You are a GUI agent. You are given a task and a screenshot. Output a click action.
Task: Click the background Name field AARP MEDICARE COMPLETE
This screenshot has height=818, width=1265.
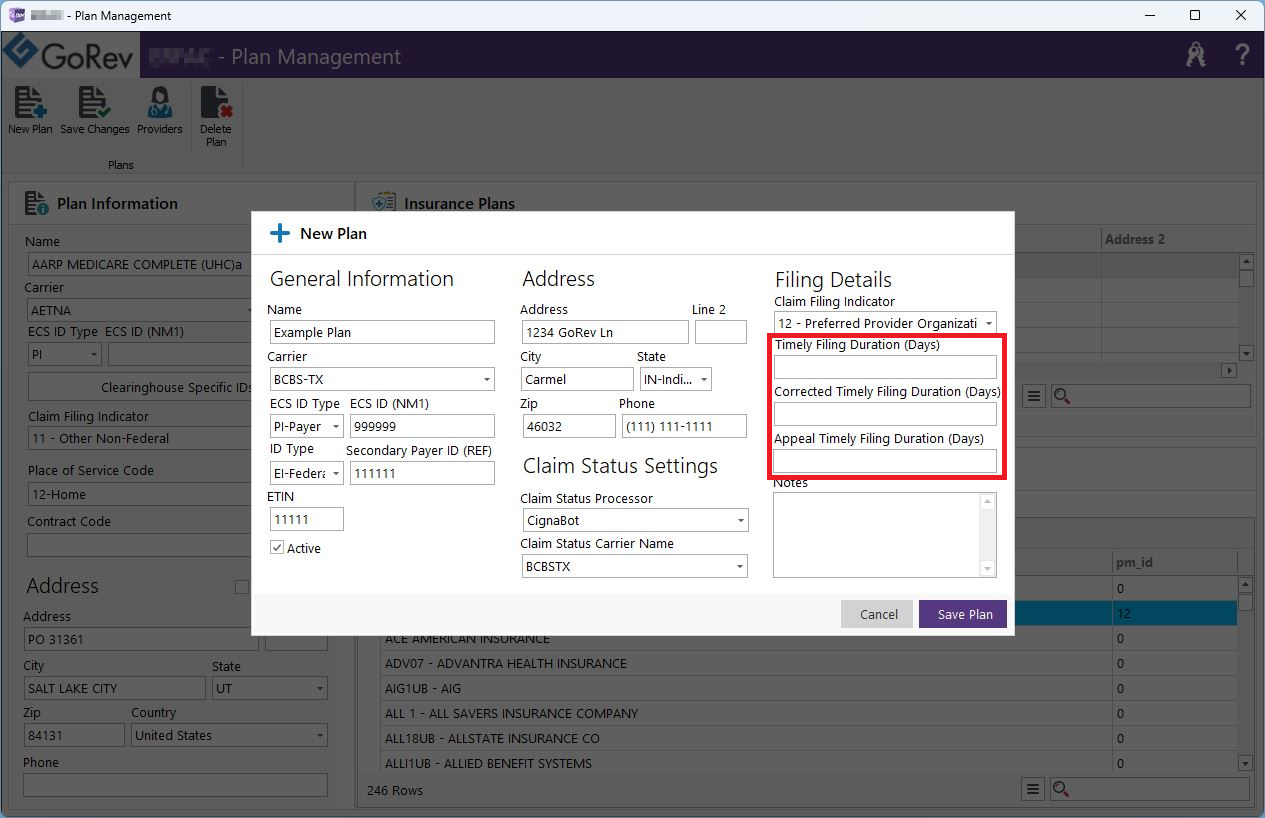(x=140, y=265)
